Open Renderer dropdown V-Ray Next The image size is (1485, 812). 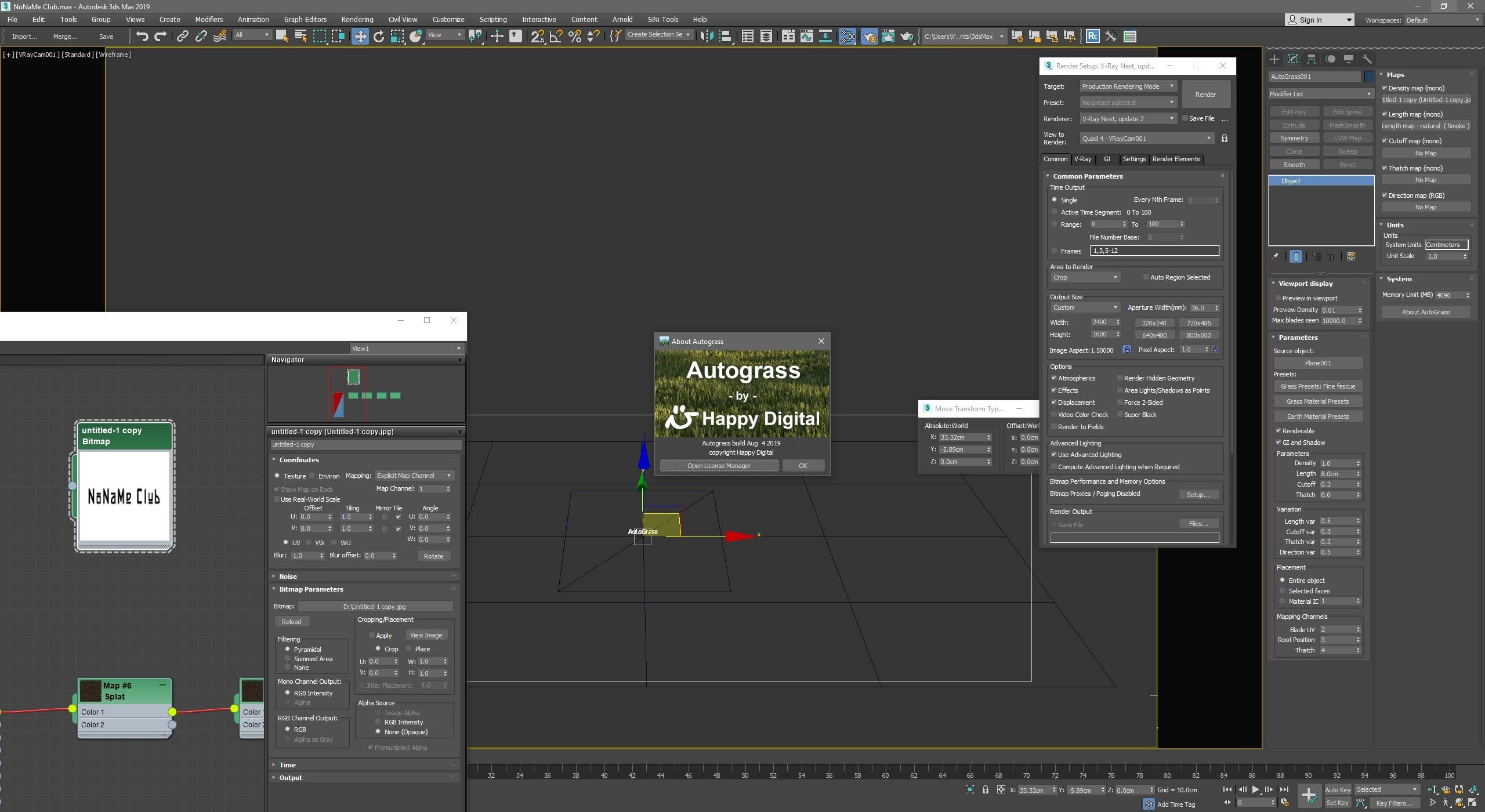1128,118
